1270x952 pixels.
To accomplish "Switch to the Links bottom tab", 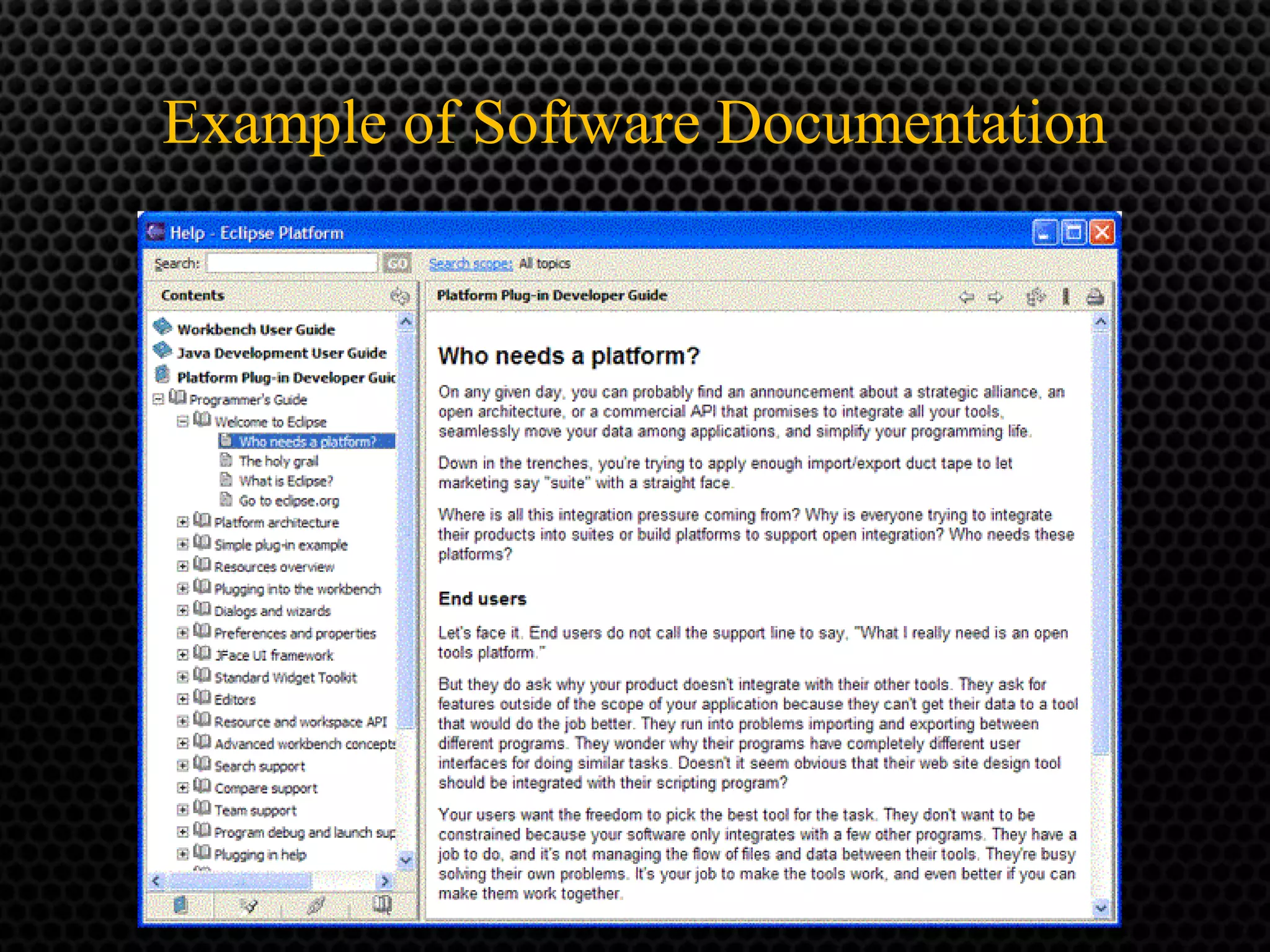I will click(316, 905).
